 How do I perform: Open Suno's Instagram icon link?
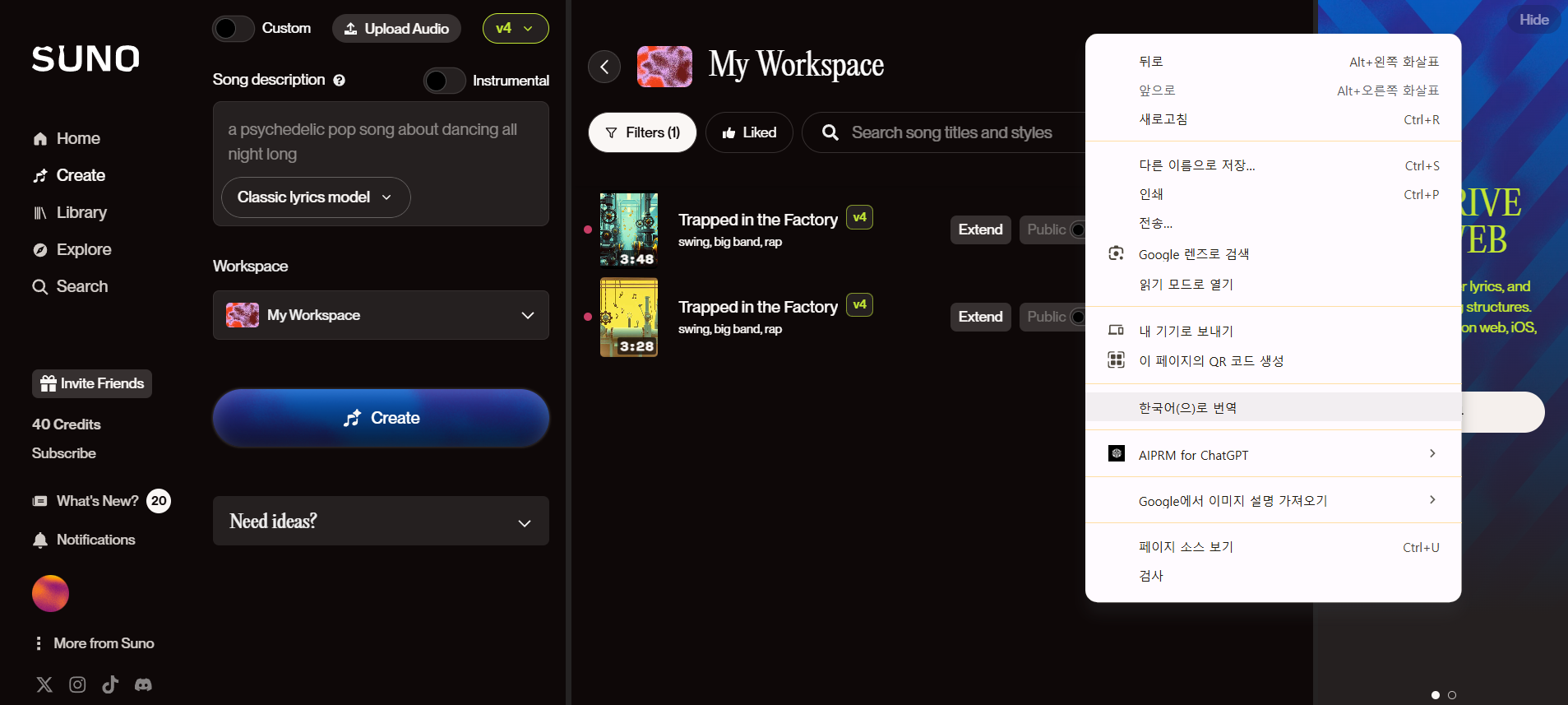pyautogui.click(x=77, y=684)
